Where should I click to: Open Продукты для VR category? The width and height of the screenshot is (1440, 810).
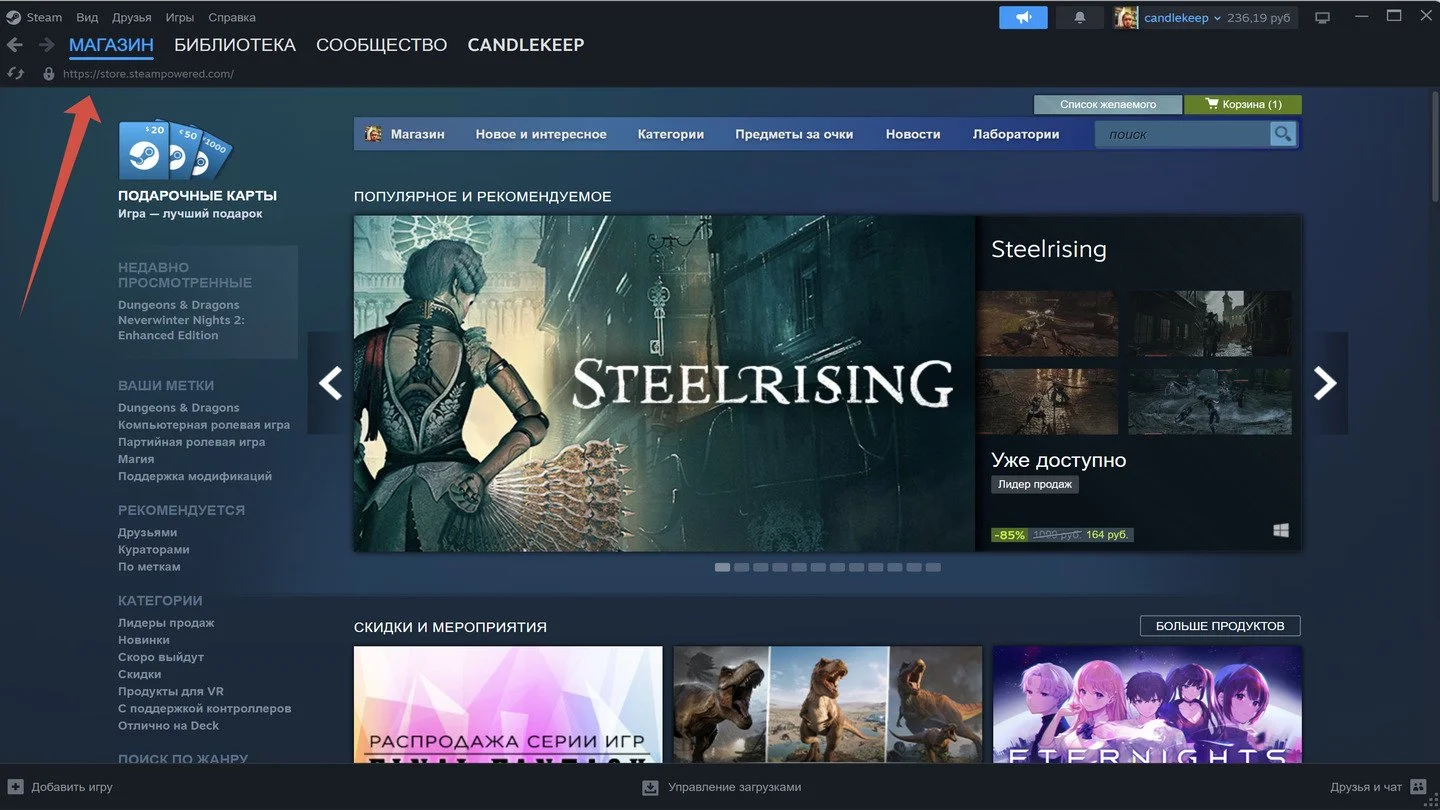point(171,691)
